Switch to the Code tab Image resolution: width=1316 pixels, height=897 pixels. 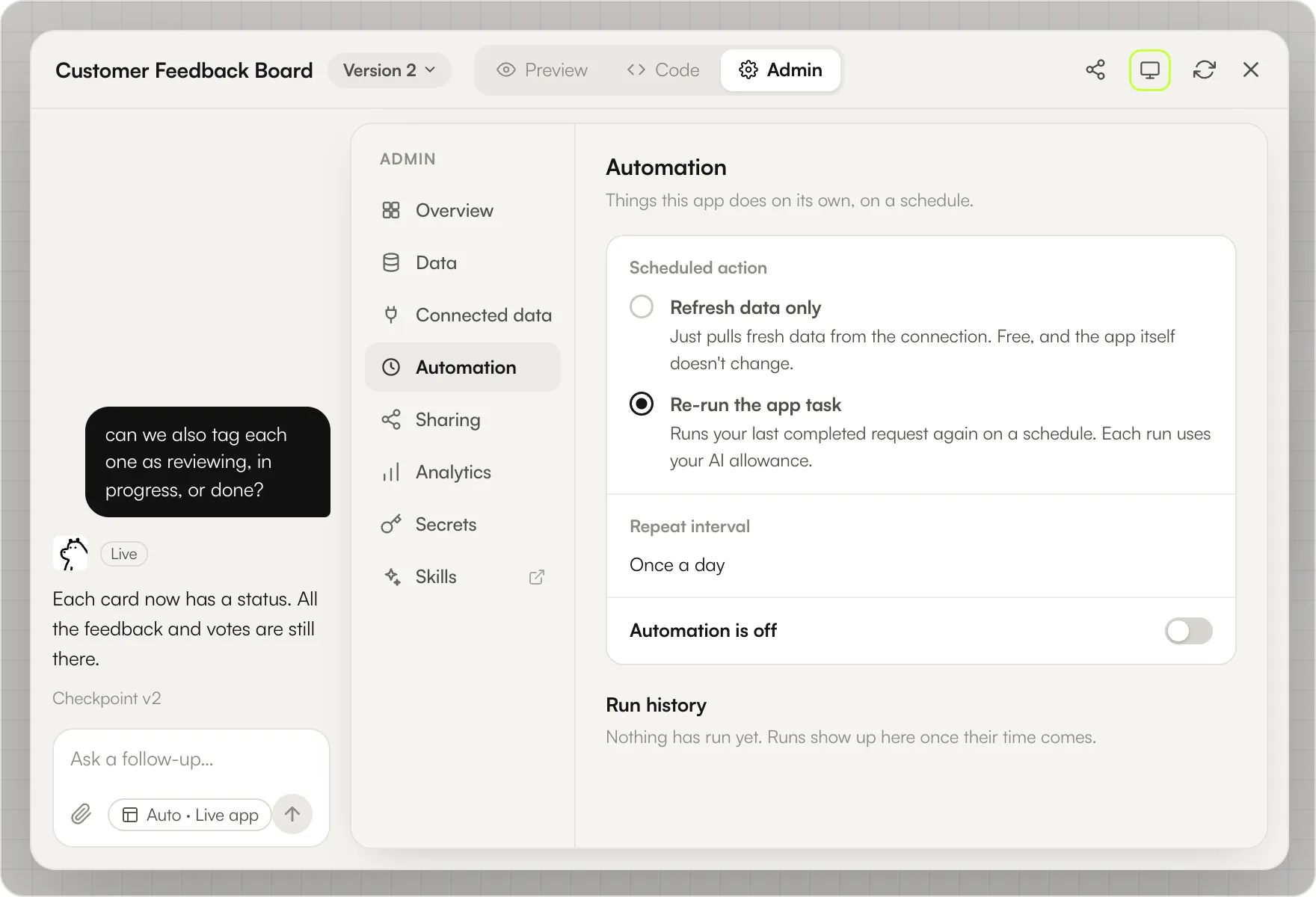[662, 70]
